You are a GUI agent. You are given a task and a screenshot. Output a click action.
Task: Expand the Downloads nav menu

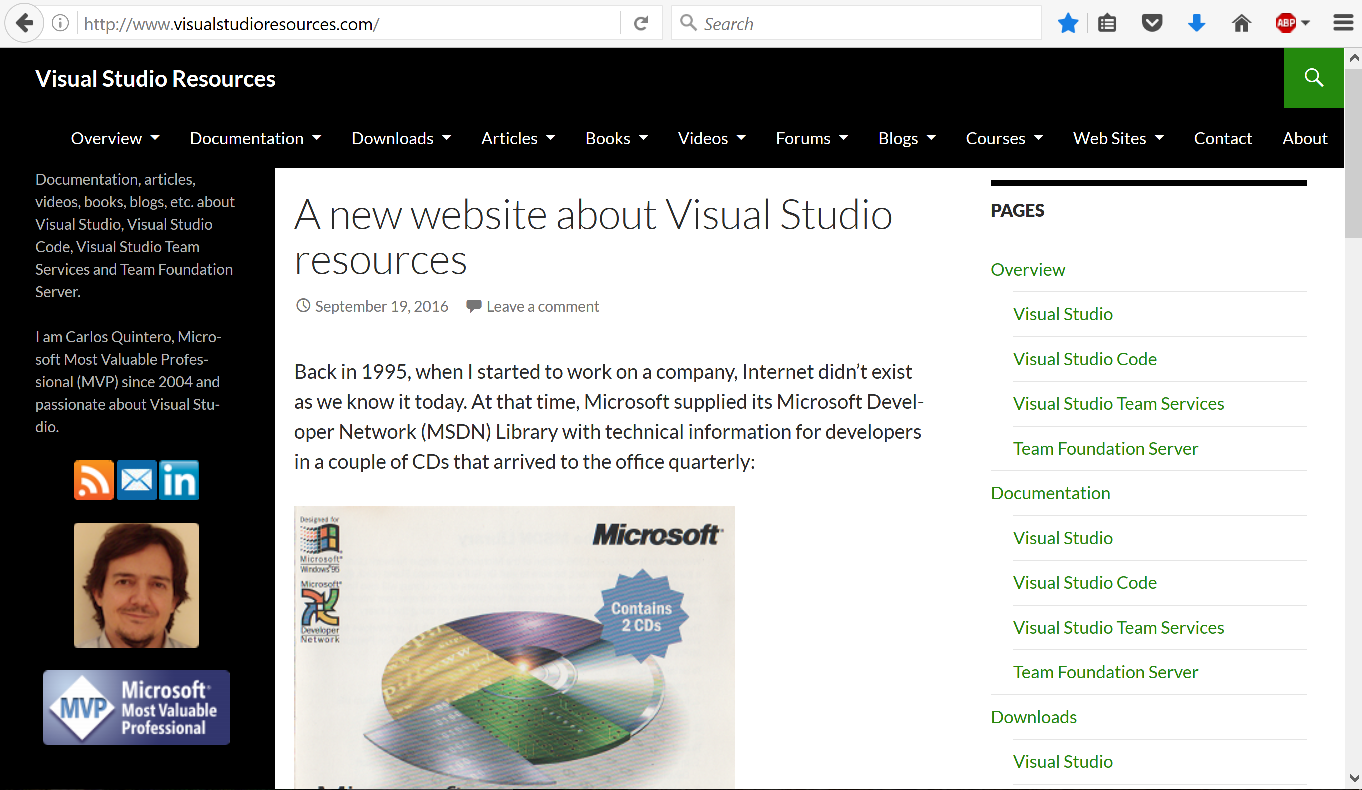[x=402, y=138]
